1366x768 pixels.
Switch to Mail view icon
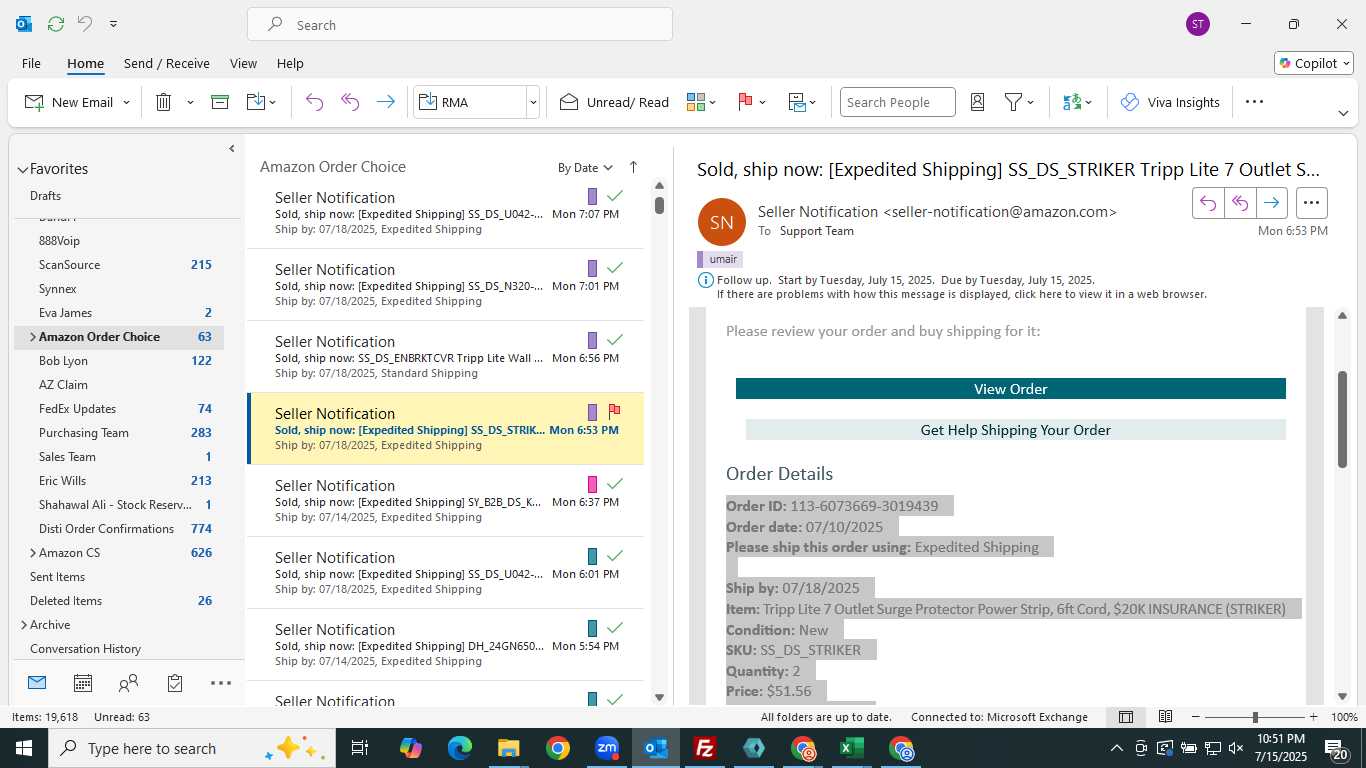click(37, 683)
